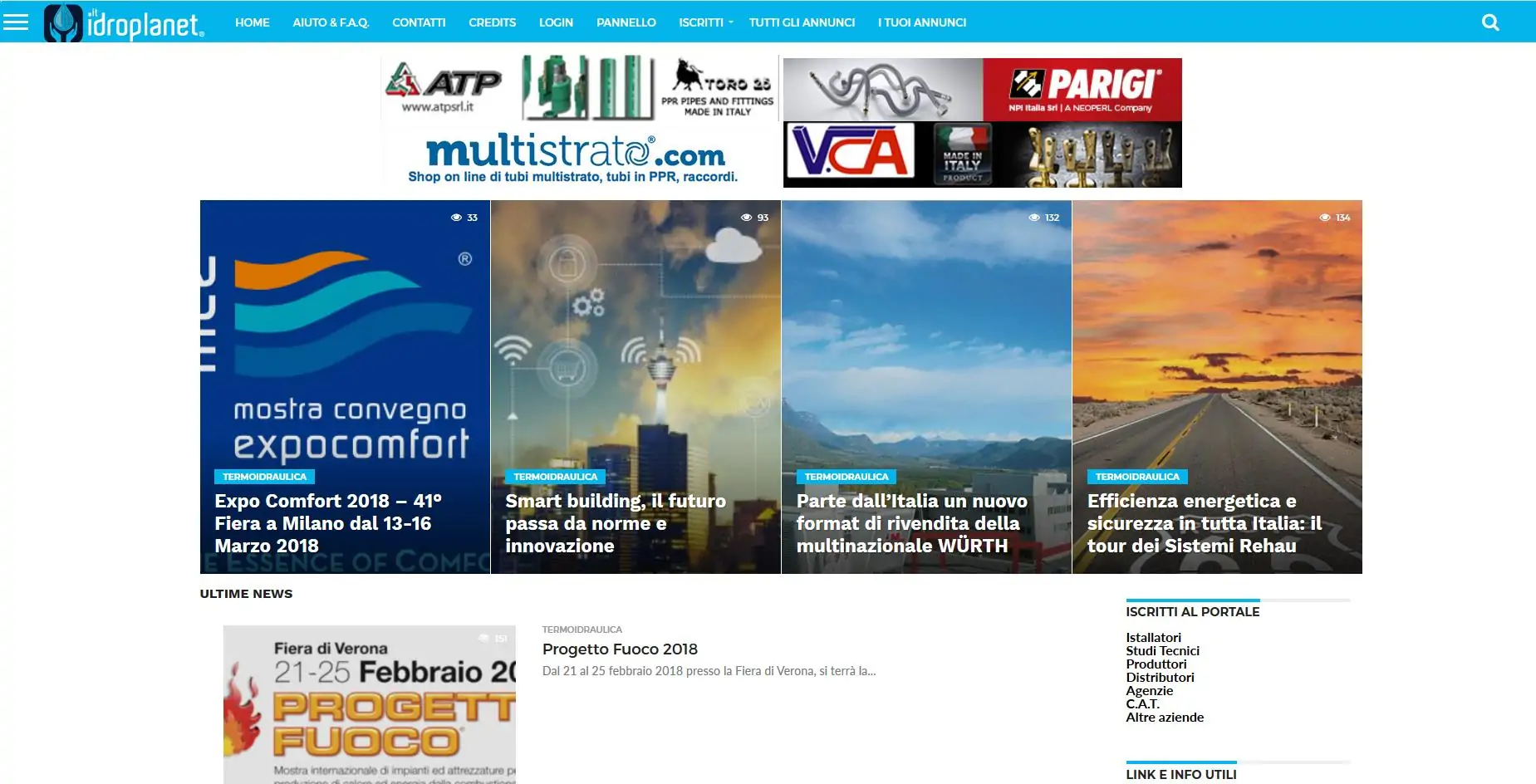Open the CREDITS page
Viewport: 1536px width, 784px height.
pyautogui.click(x=492, y=22)
